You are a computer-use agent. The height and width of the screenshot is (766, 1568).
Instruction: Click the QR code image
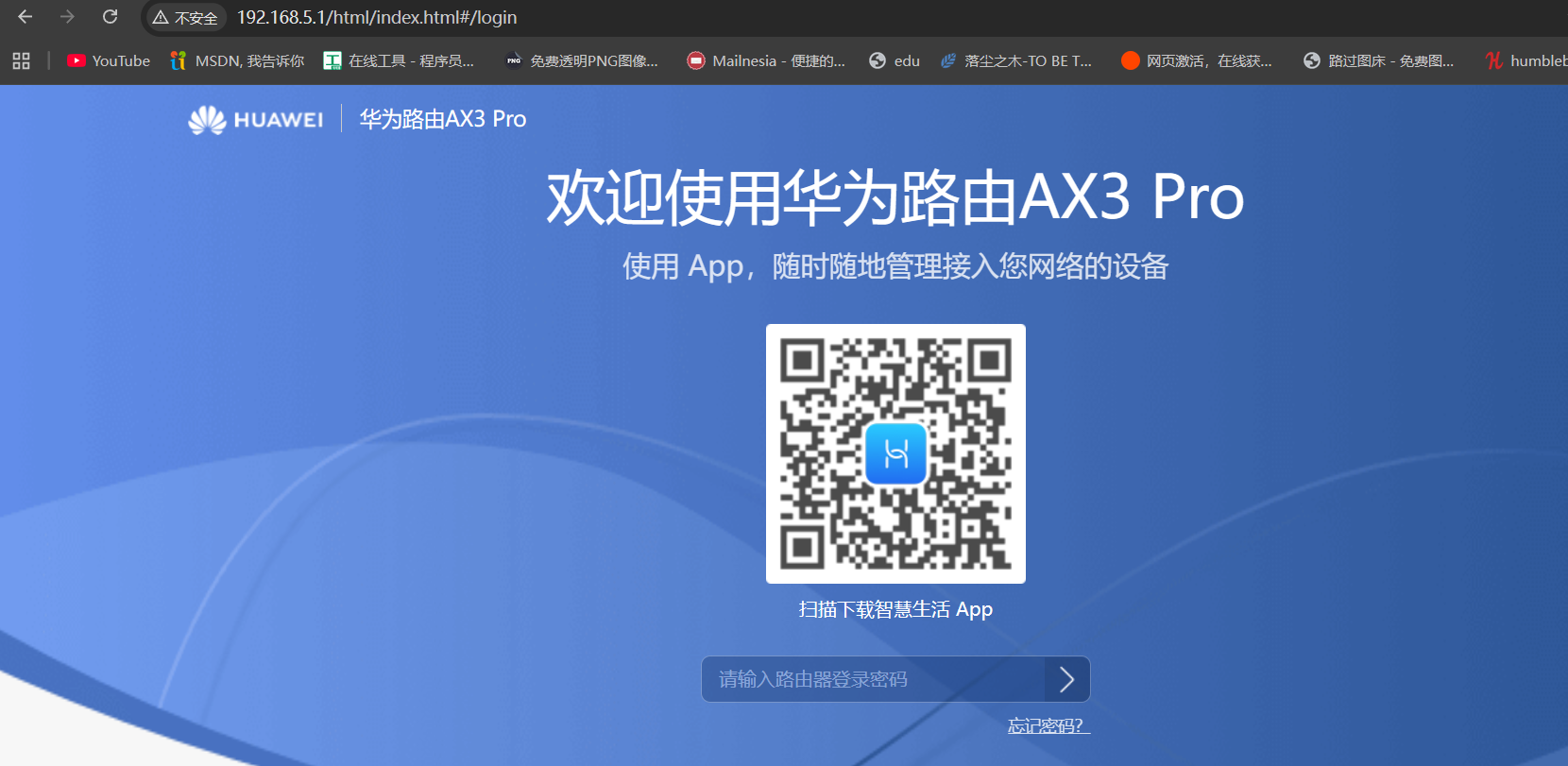895,453
